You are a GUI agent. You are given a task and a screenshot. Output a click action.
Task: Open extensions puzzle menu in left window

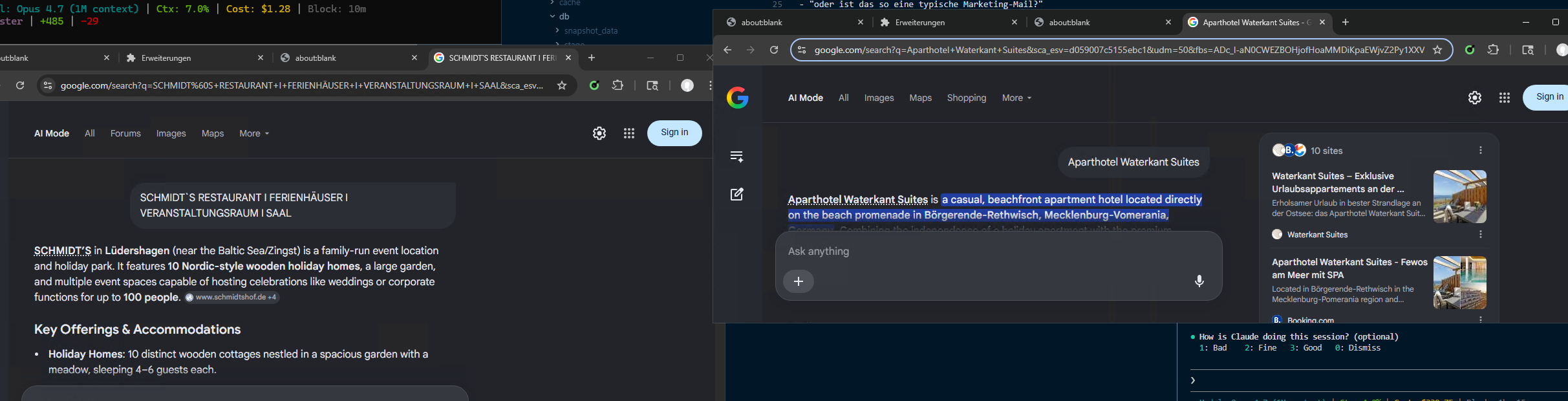click(x=618, y=85)
